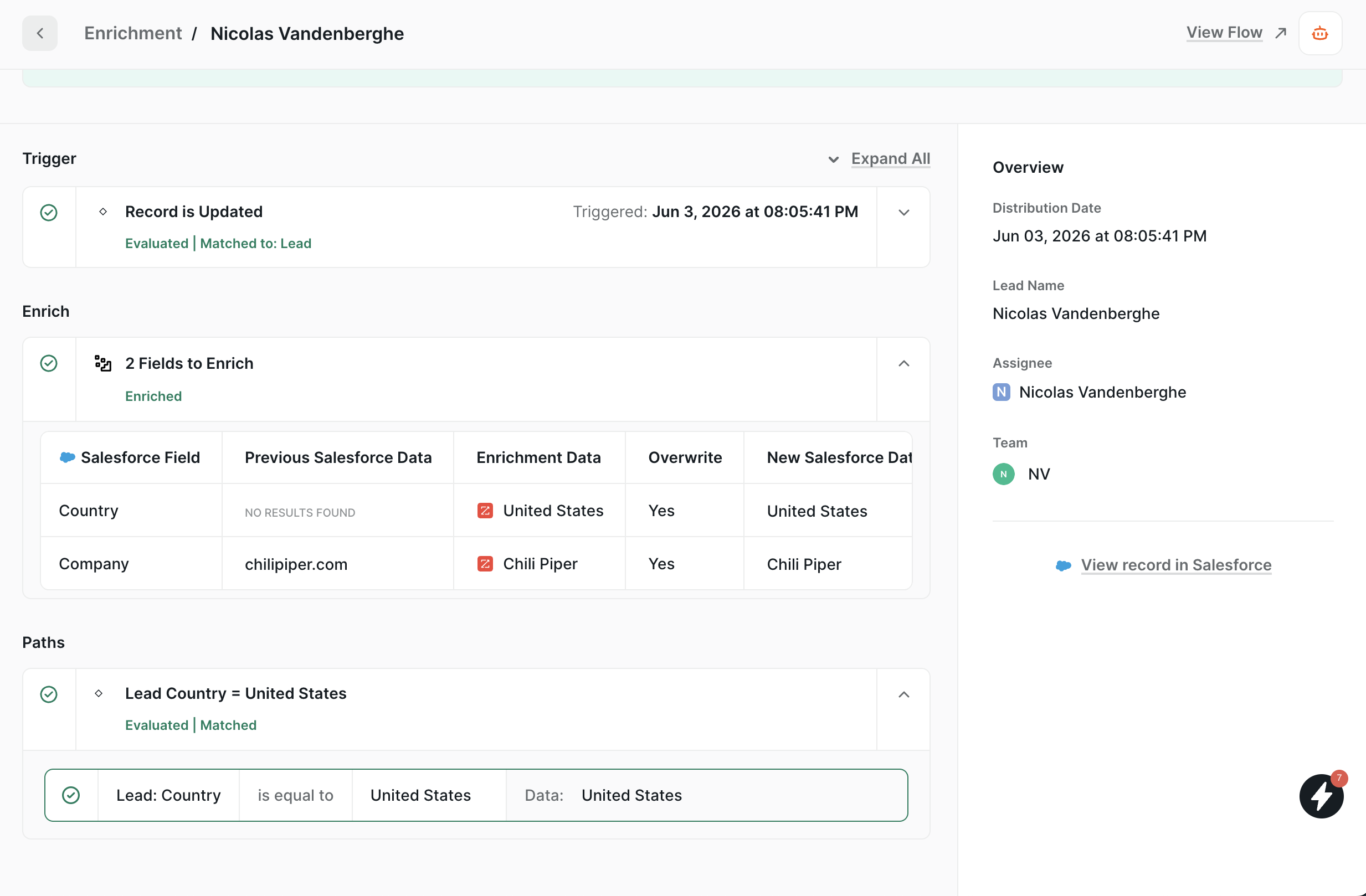Click the Expand All link
This screenshot has height=896, width=1366.
pyautogui.click(x=891, y=158)
